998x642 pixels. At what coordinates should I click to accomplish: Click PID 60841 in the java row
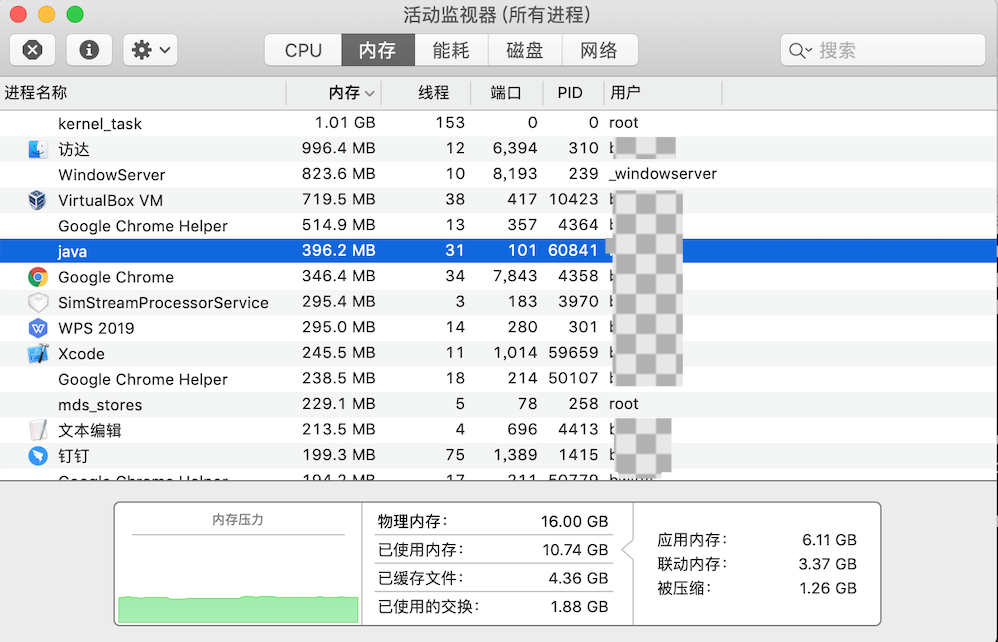573,250
